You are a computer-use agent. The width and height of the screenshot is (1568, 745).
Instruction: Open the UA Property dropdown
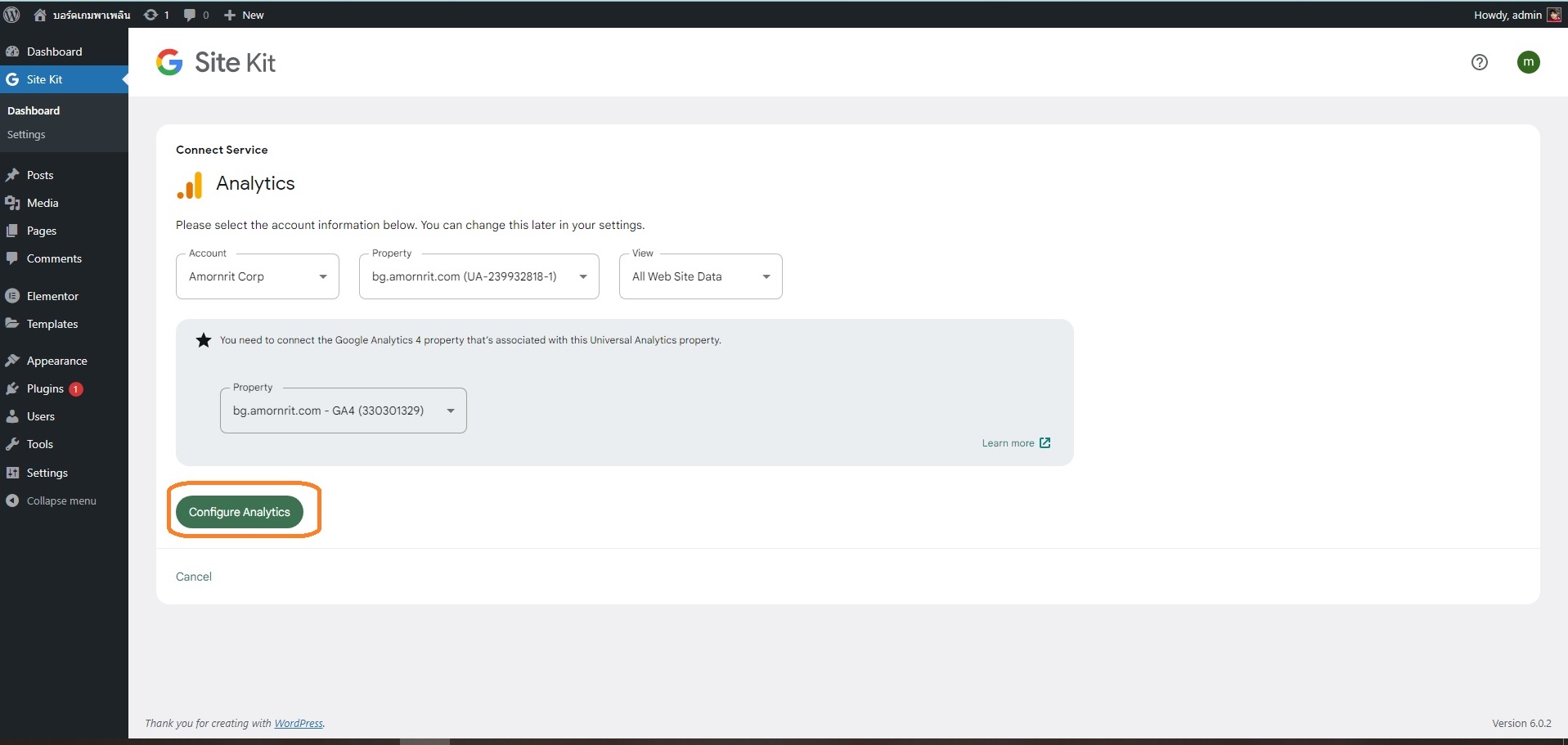tap(478, 276)
